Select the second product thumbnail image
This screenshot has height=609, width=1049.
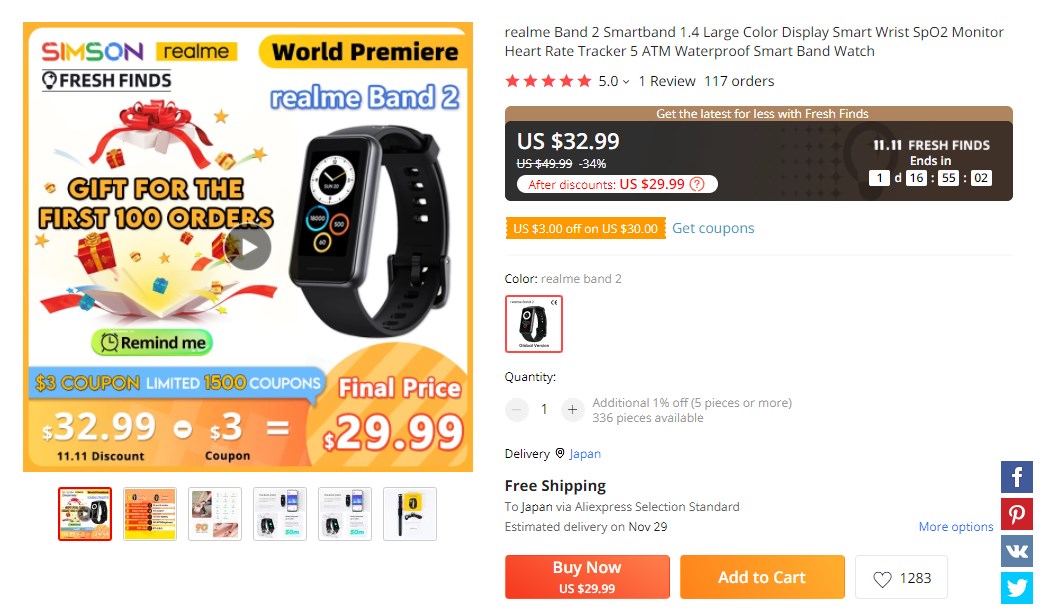tap(150, 514)
